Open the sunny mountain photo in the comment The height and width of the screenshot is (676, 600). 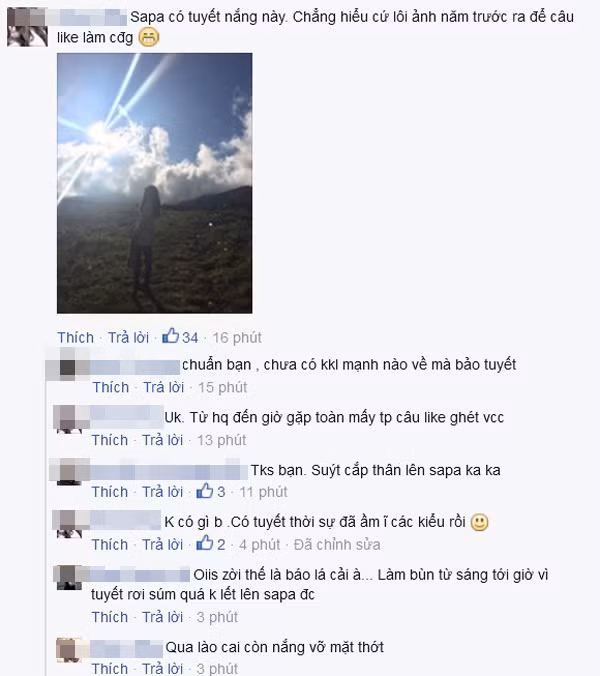point(154,183)
